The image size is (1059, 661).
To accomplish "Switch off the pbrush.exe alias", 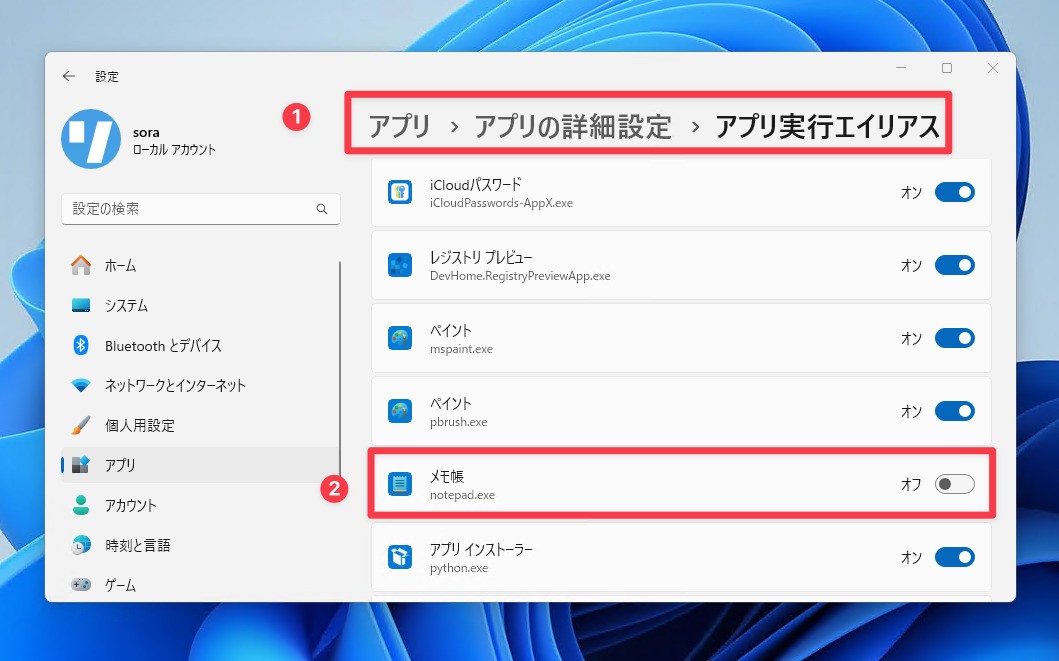I will pyautogui.click(x=954, y=411).
